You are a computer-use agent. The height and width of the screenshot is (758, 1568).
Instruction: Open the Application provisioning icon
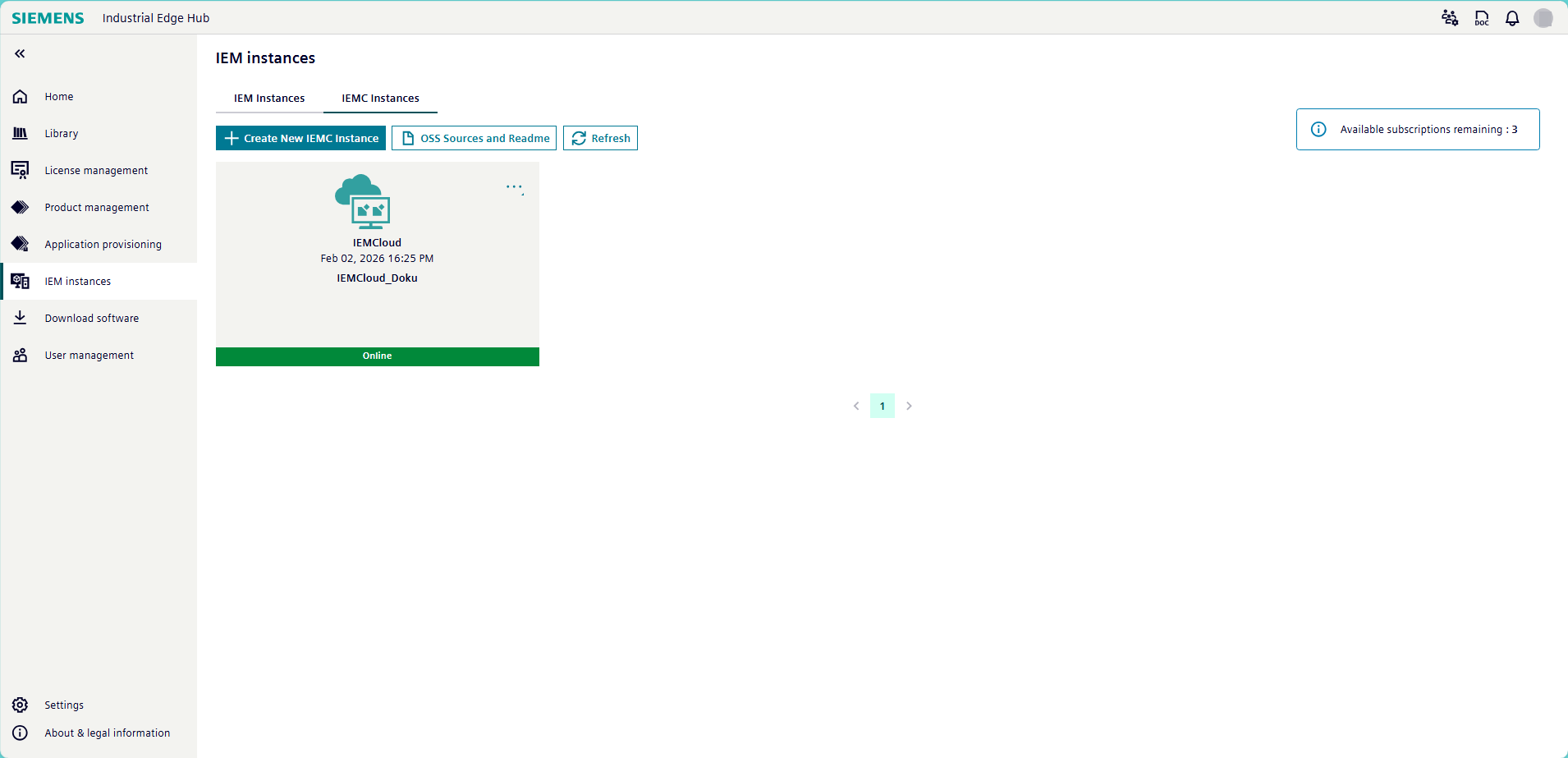click(x=20, y=244)
